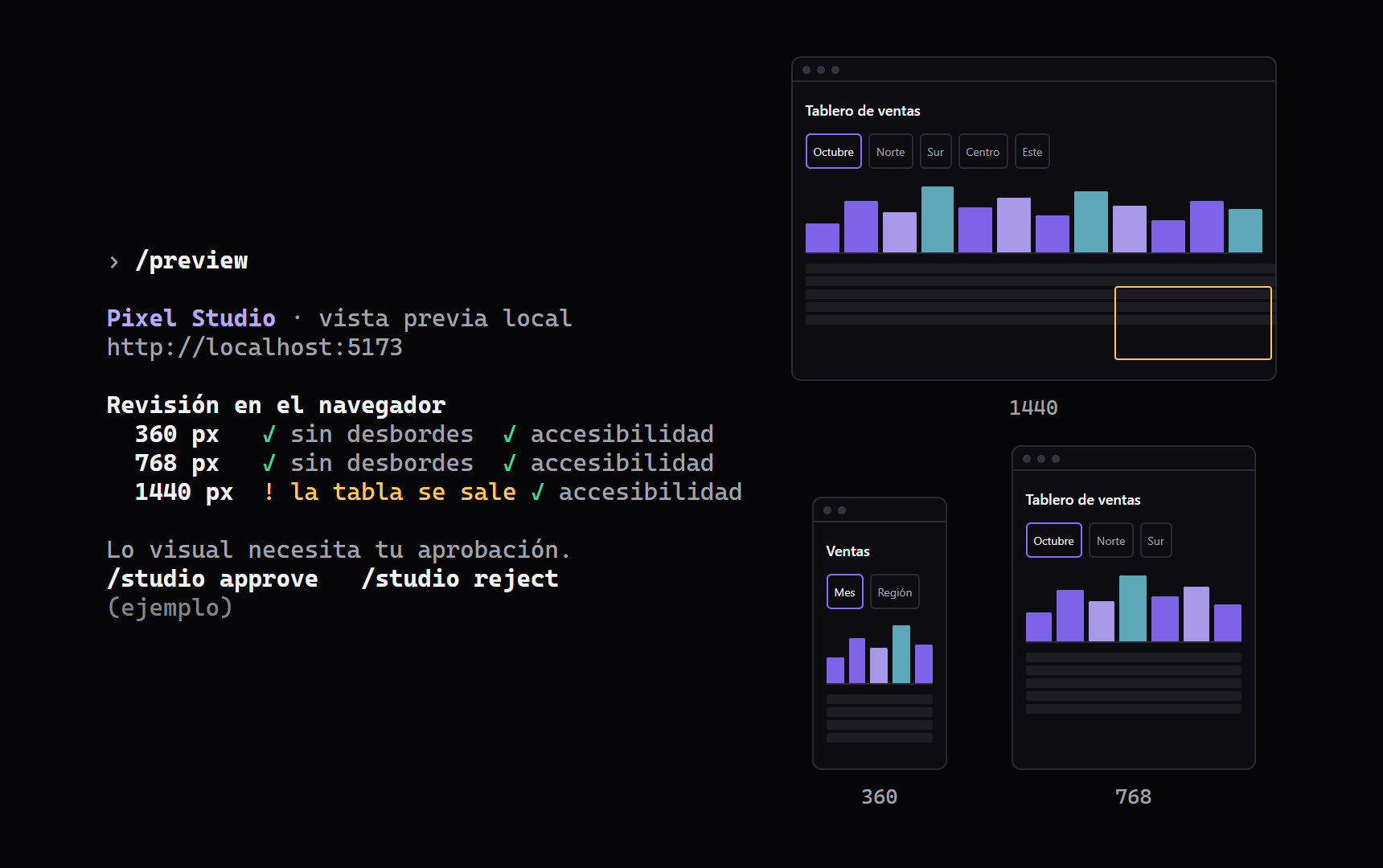Click the 'la tabla se sale' warning
The width and height of the screenshot is (1383, 868).
pos(403,492)
